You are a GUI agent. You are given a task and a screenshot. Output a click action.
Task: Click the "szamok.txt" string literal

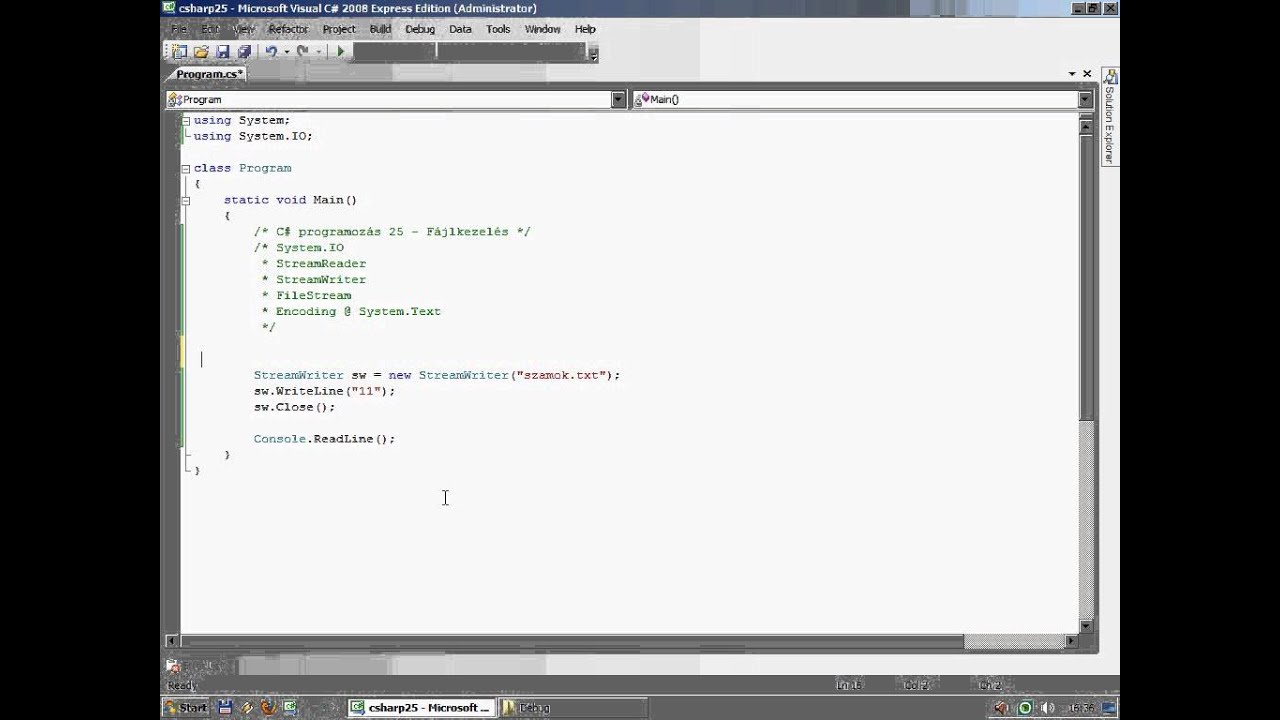pyautogui.click(x=561, y=375)
